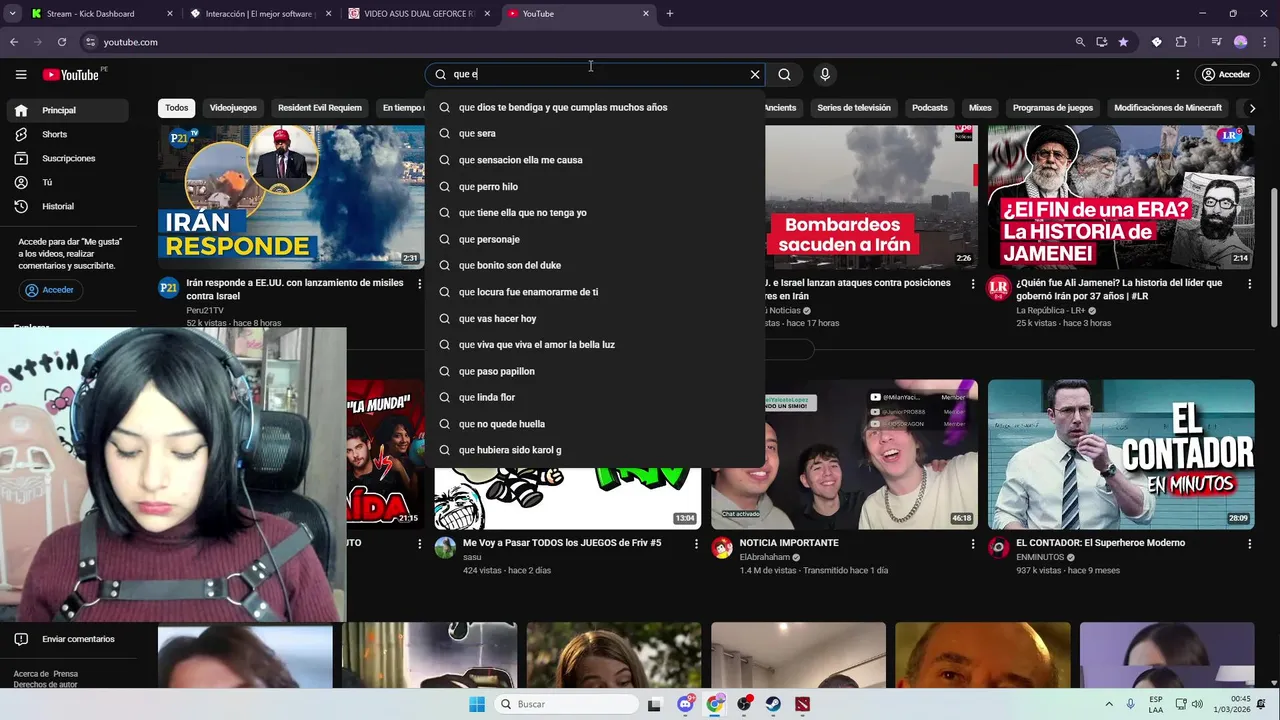Choose suggestion 'que linda flor'

[x=595, y=397]
